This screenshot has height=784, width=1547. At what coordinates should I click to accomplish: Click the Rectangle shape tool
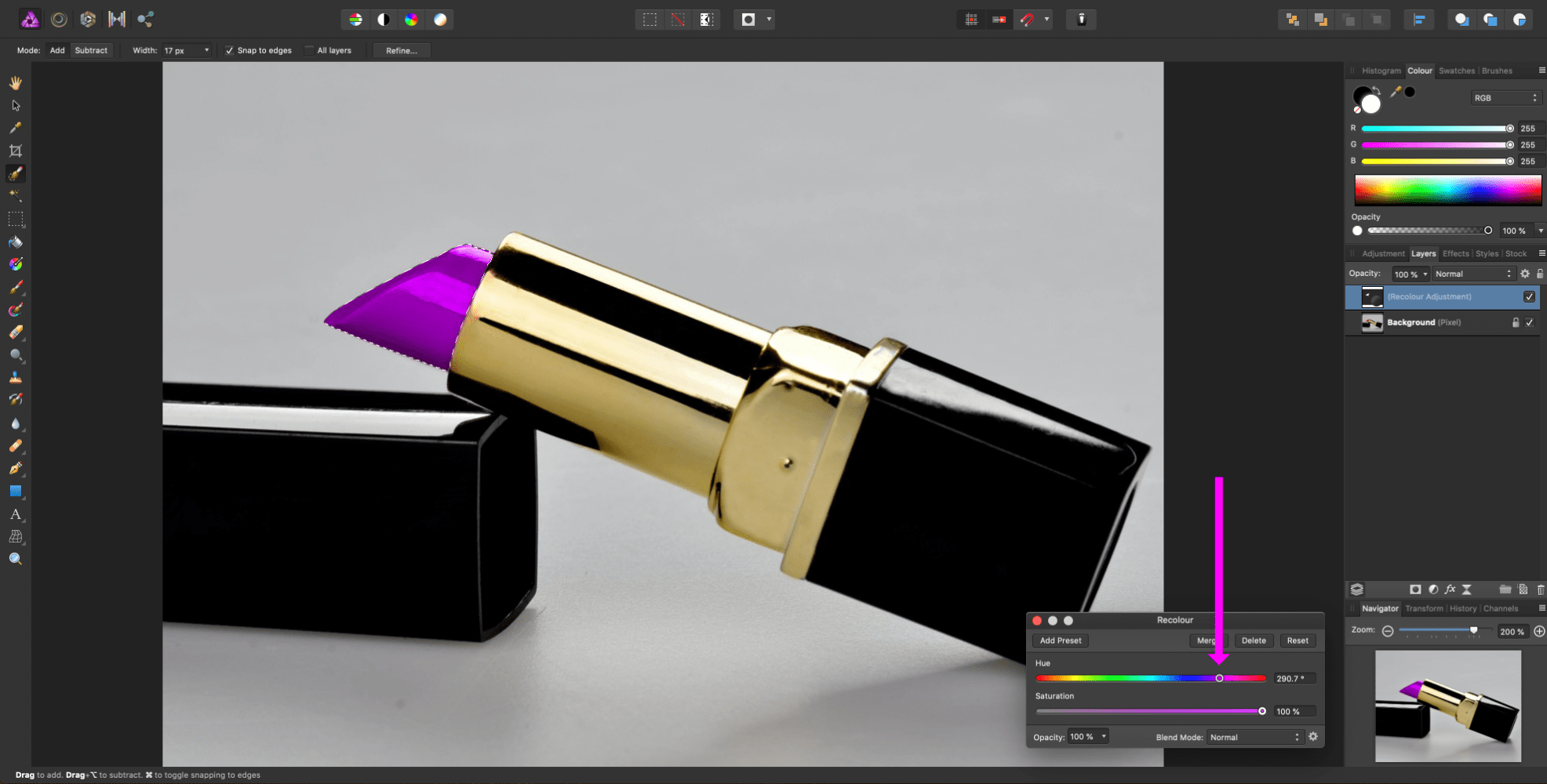point(16,492)
